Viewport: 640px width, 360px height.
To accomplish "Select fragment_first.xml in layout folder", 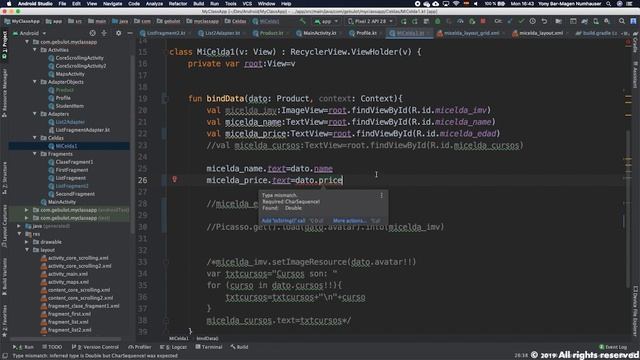I will point(69,314).
